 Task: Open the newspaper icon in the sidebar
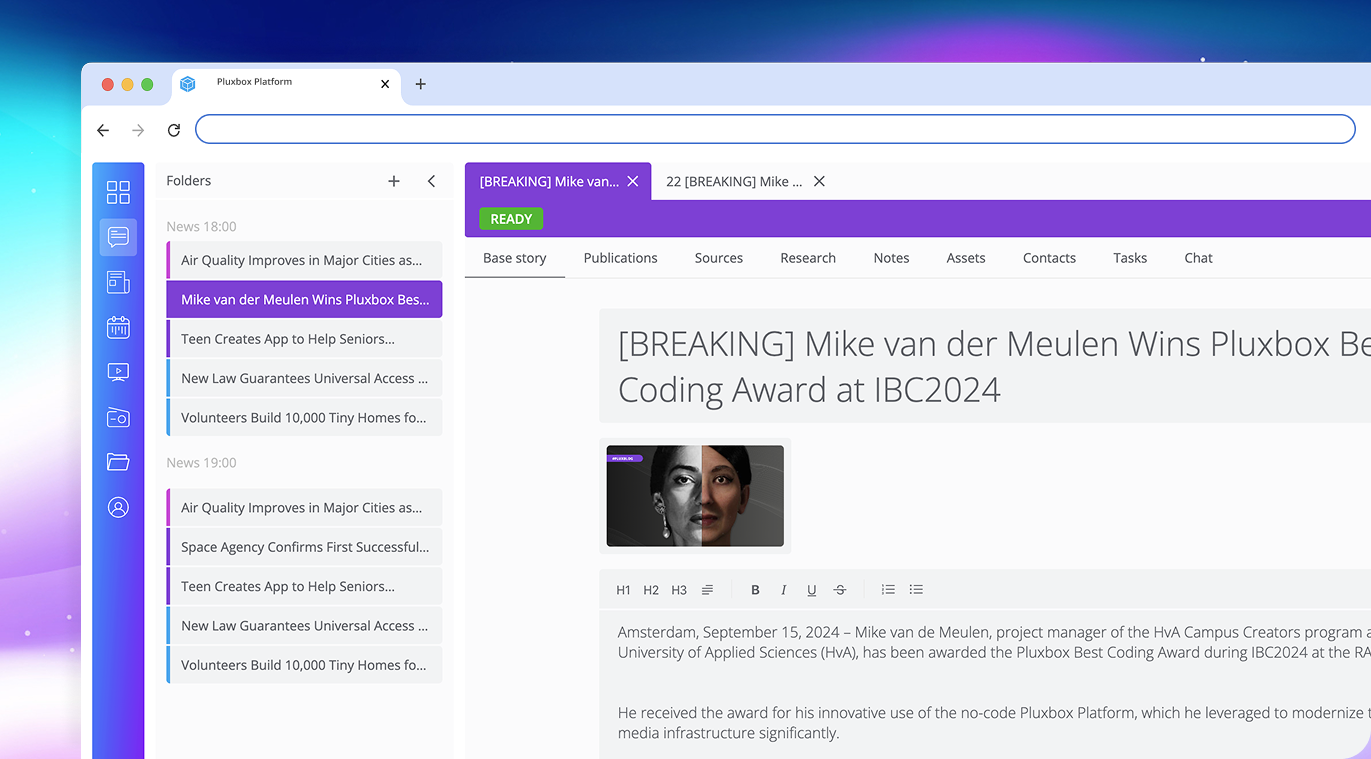tap(118, 283)
